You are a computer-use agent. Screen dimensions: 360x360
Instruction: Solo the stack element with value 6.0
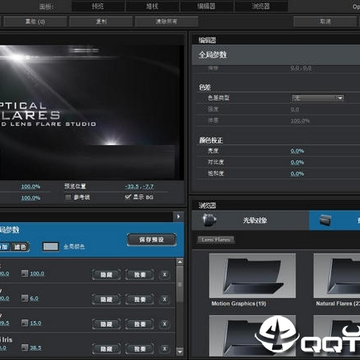pos(140,299)
